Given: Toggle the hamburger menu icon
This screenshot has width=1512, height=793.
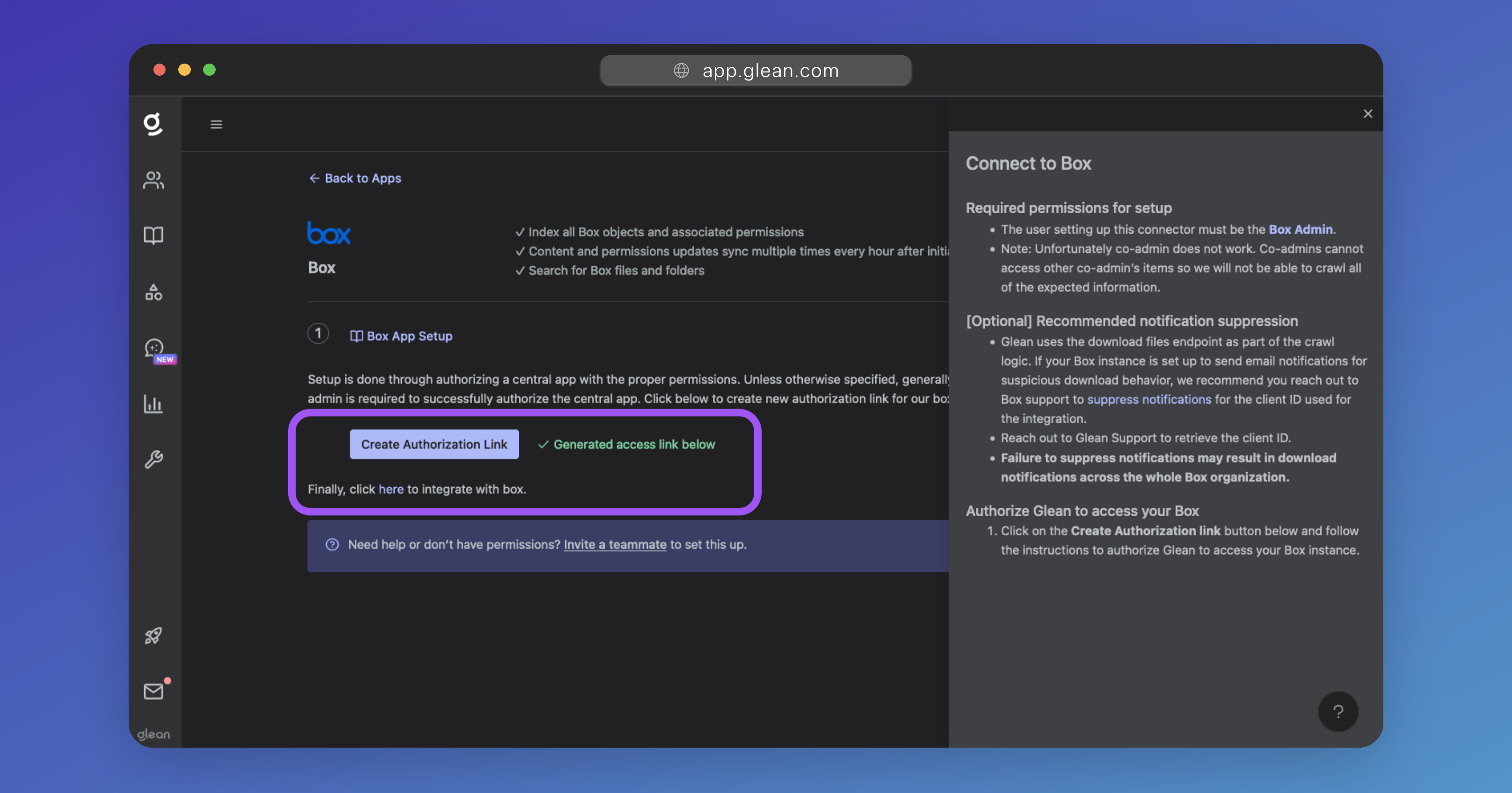Looking at the screenshot, I should click(x=216, y=124).
